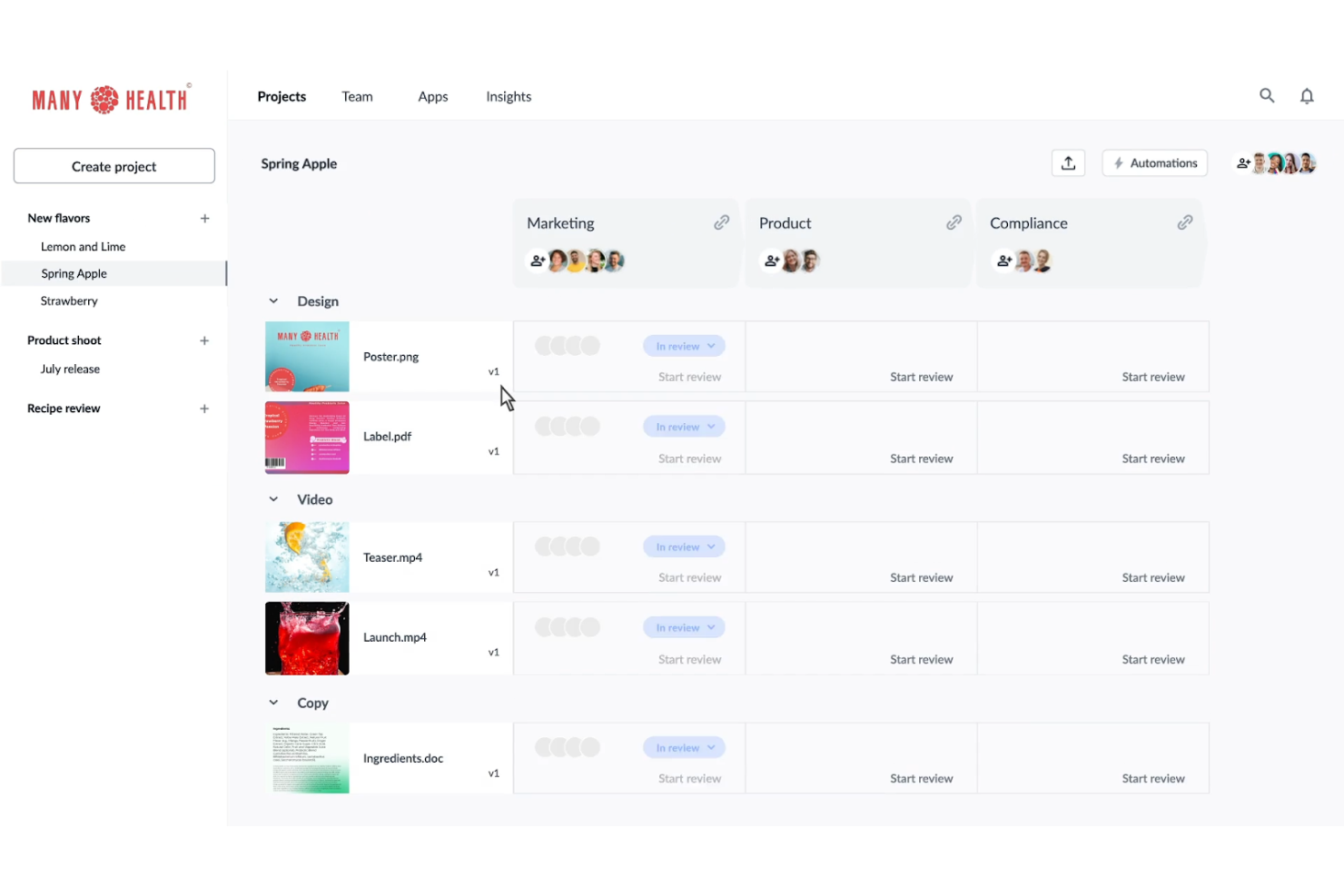
Task: Add a member to Product team
Action: pos(772,261)
